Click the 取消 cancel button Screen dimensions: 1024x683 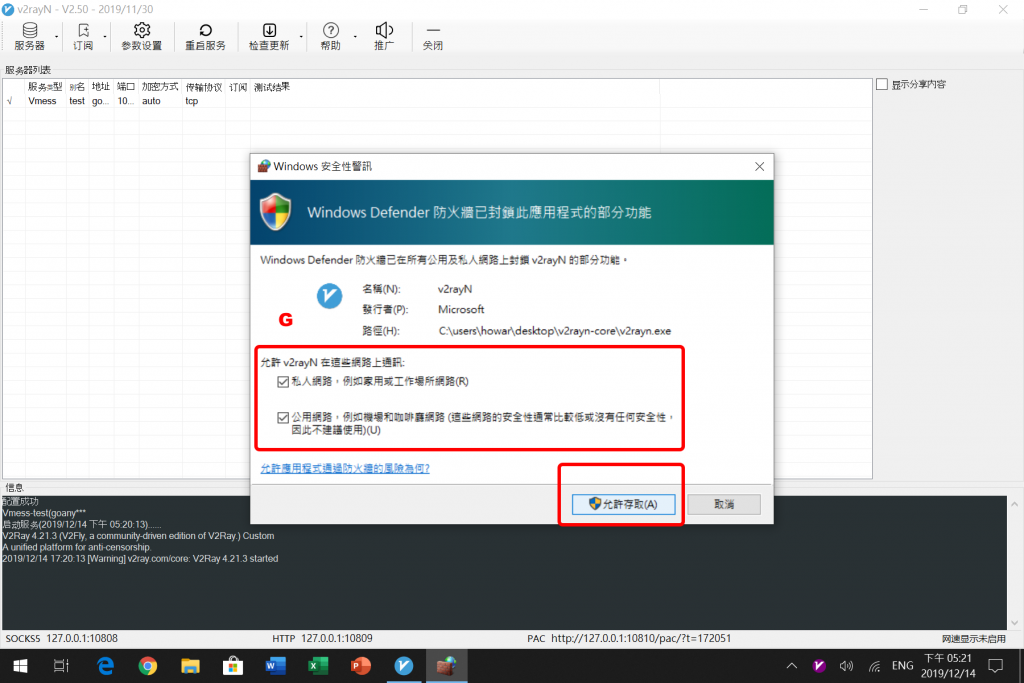click(x=724, y=504)
